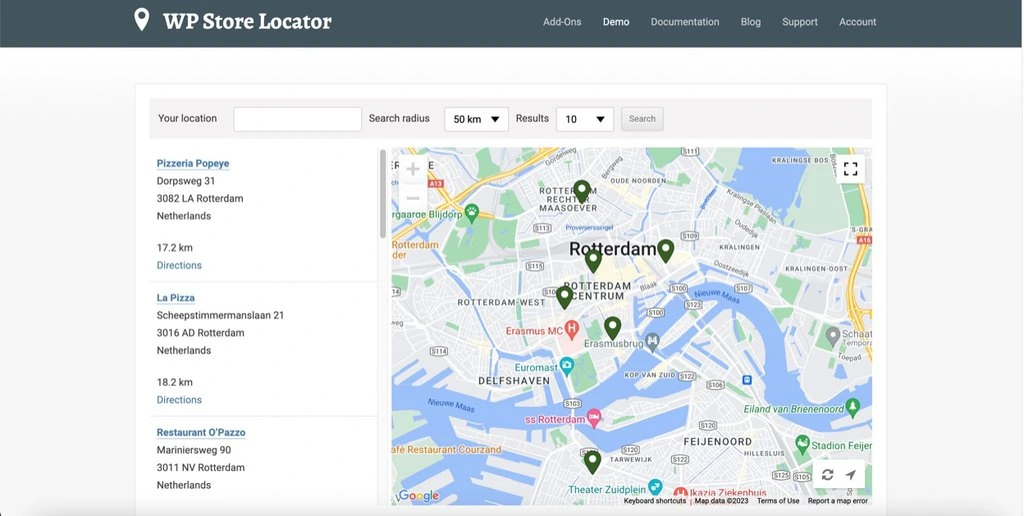Click the Eiland van Brienenoord tree icon
Viewport: 1024px width, 516px height.
coord(852,408)
